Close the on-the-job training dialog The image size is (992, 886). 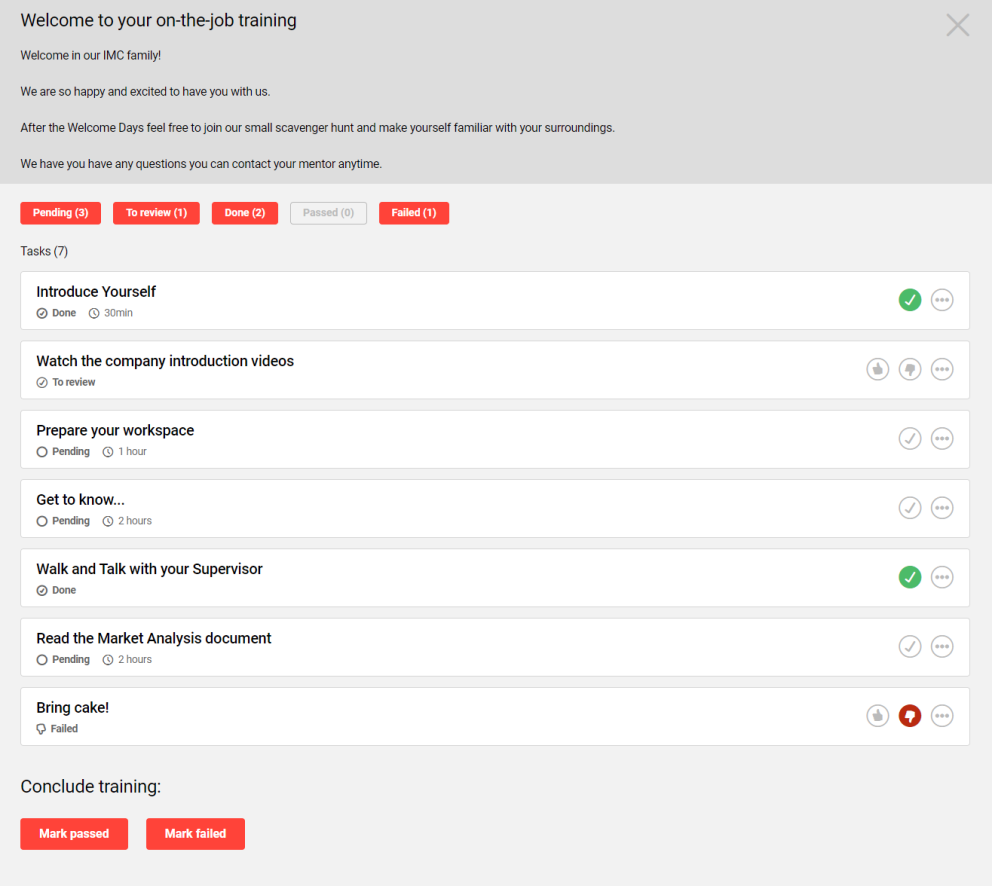click(x=957, y=25)
